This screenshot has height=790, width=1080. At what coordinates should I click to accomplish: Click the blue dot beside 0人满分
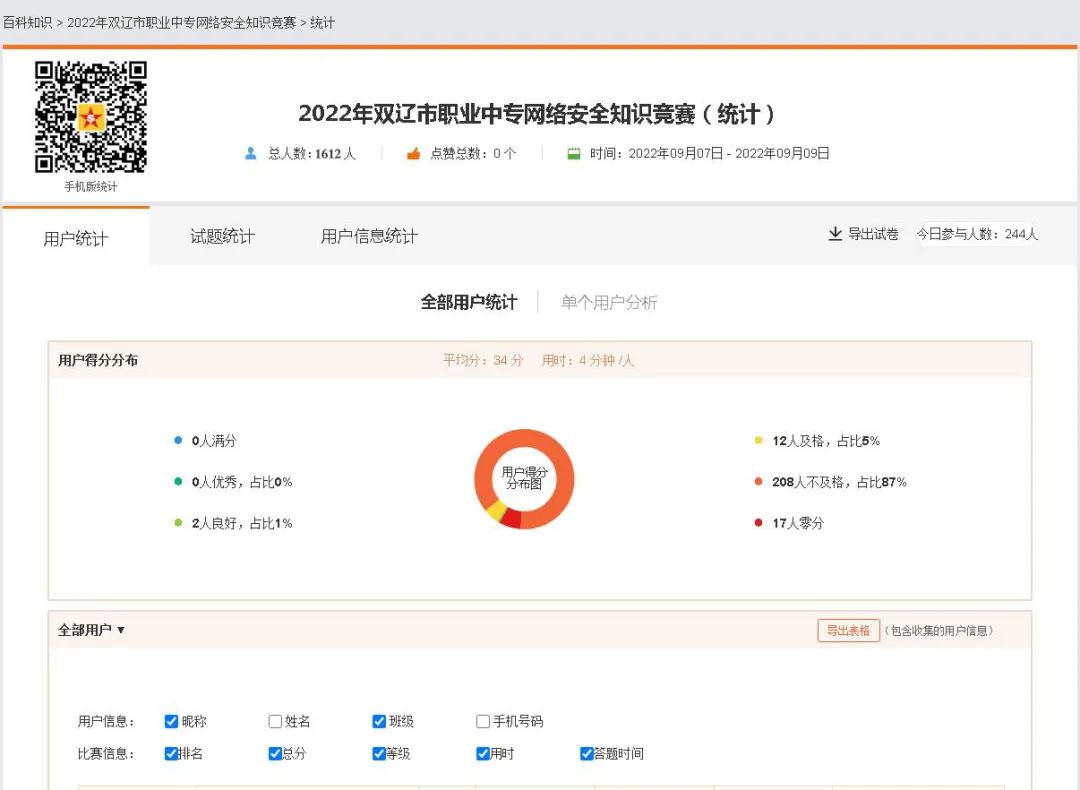point(178,441)
